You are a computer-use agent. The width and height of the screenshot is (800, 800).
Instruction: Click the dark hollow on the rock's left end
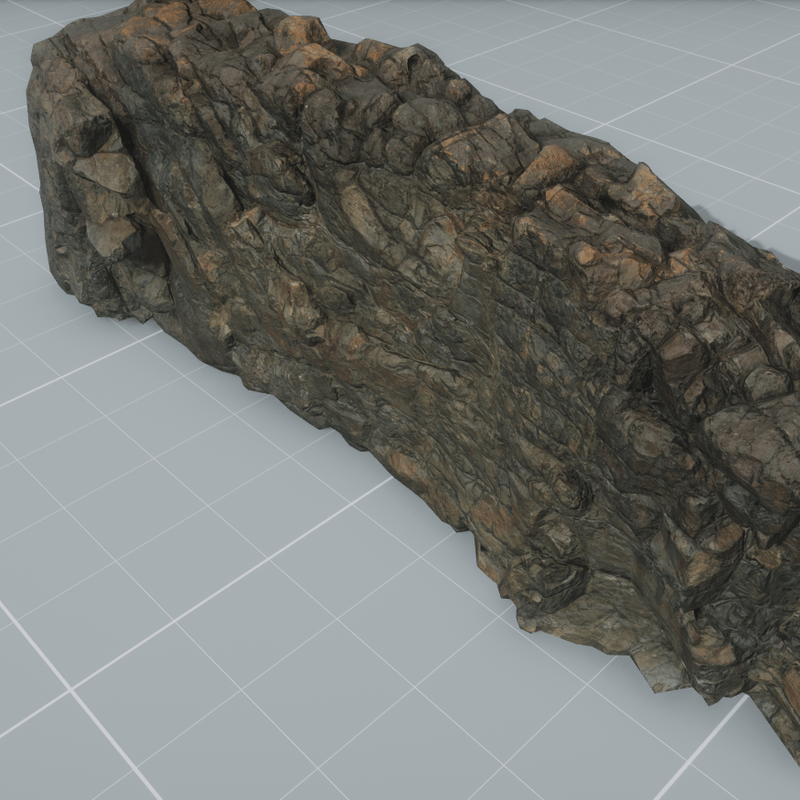pos(150,250)
